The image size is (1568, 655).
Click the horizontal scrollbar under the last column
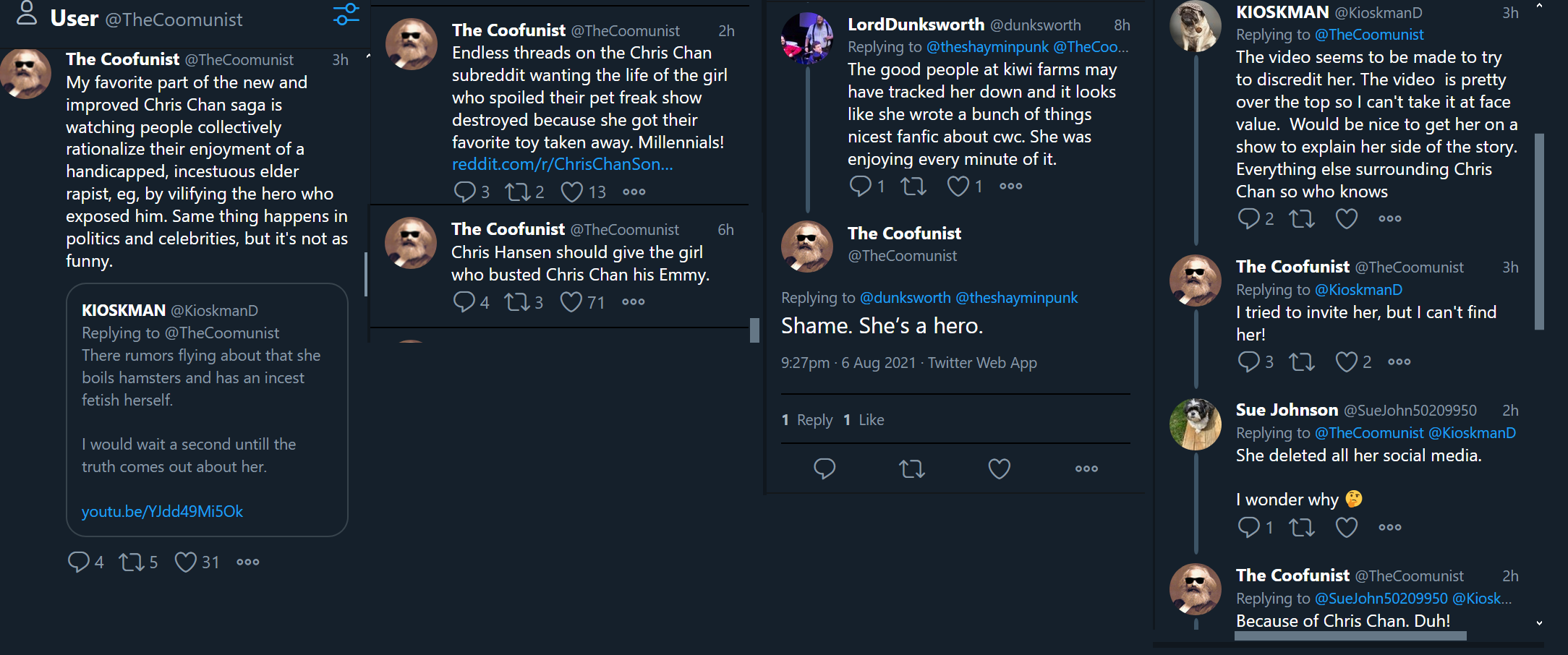pos(1350,636)
